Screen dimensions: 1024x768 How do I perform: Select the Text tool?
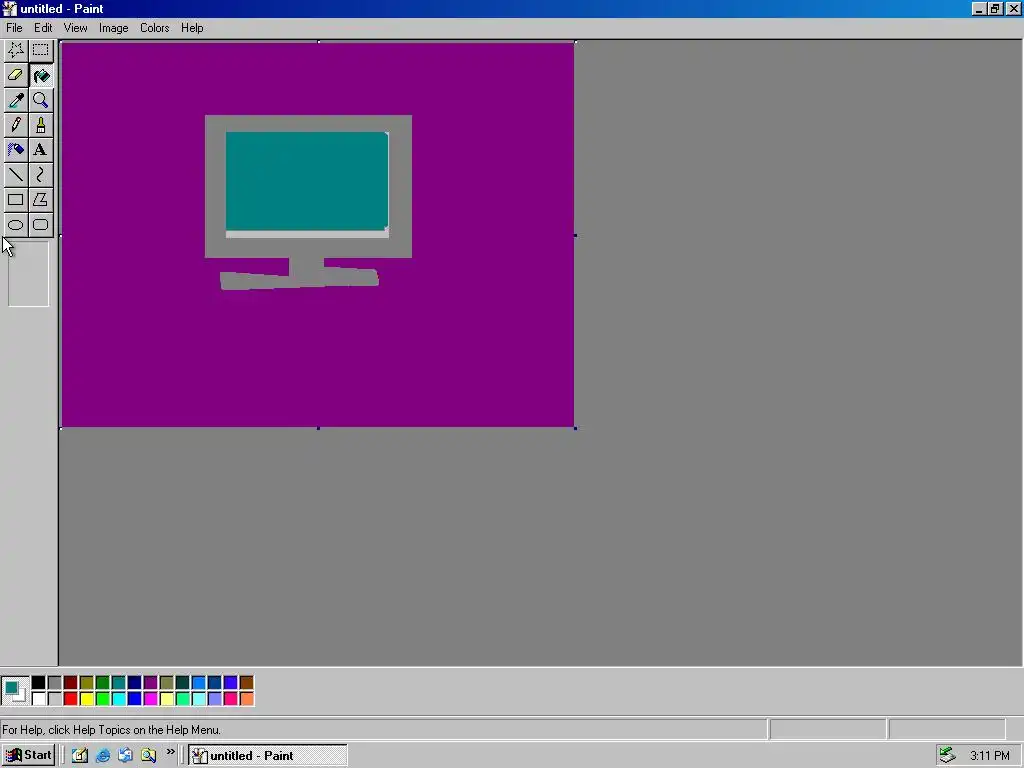40,150
